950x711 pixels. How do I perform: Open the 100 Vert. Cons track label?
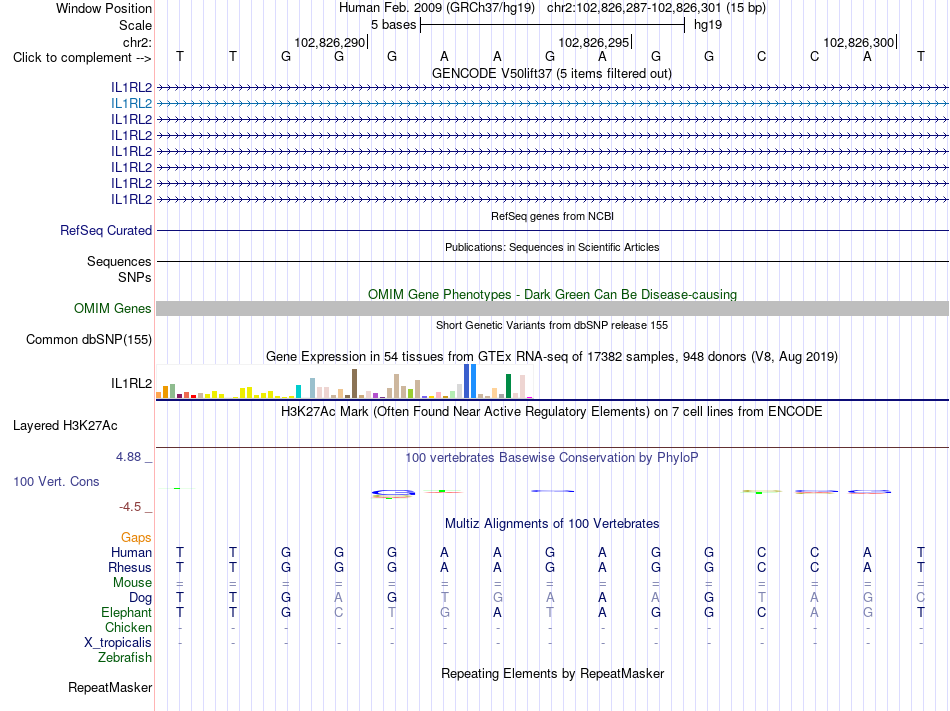[x=56, y=481]
